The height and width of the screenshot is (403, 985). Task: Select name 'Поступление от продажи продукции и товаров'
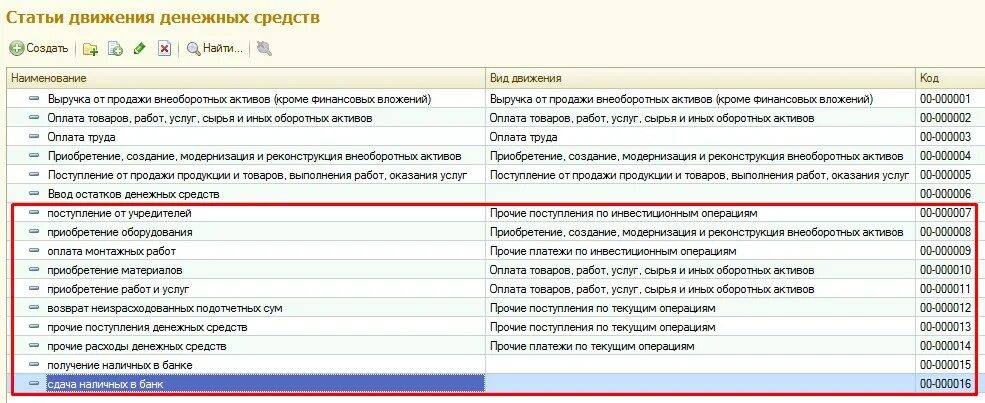coord(257,175)
